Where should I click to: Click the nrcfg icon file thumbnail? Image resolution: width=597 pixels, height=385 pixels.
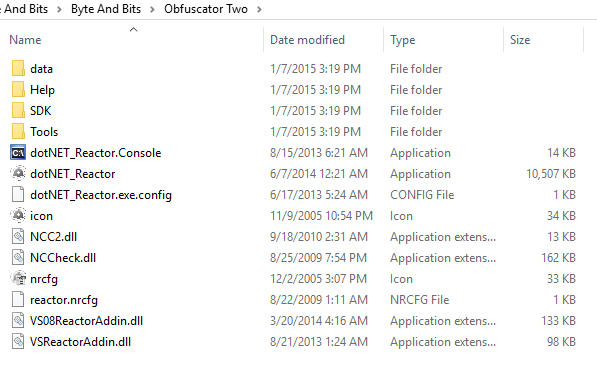click(x=18, y=279)
